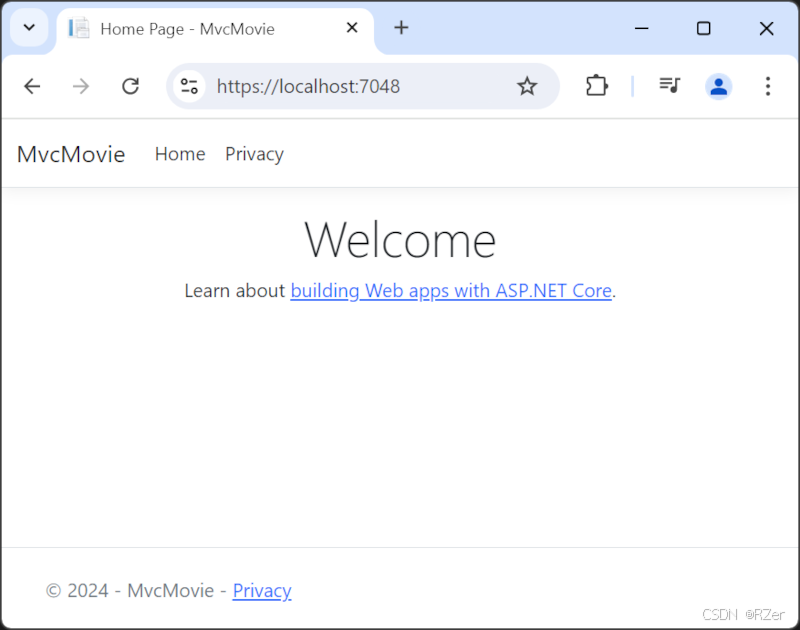Open the media controls button
The image size is (800, 630).
(x=669, y=85)
